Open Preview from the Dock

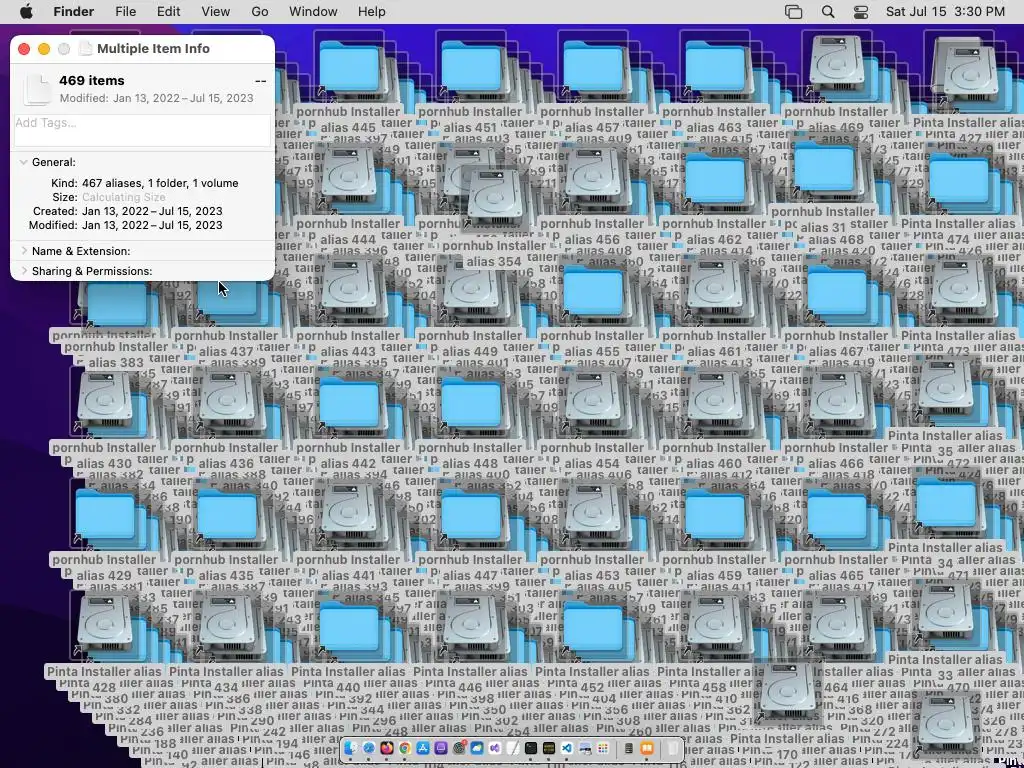pos(585,748)
